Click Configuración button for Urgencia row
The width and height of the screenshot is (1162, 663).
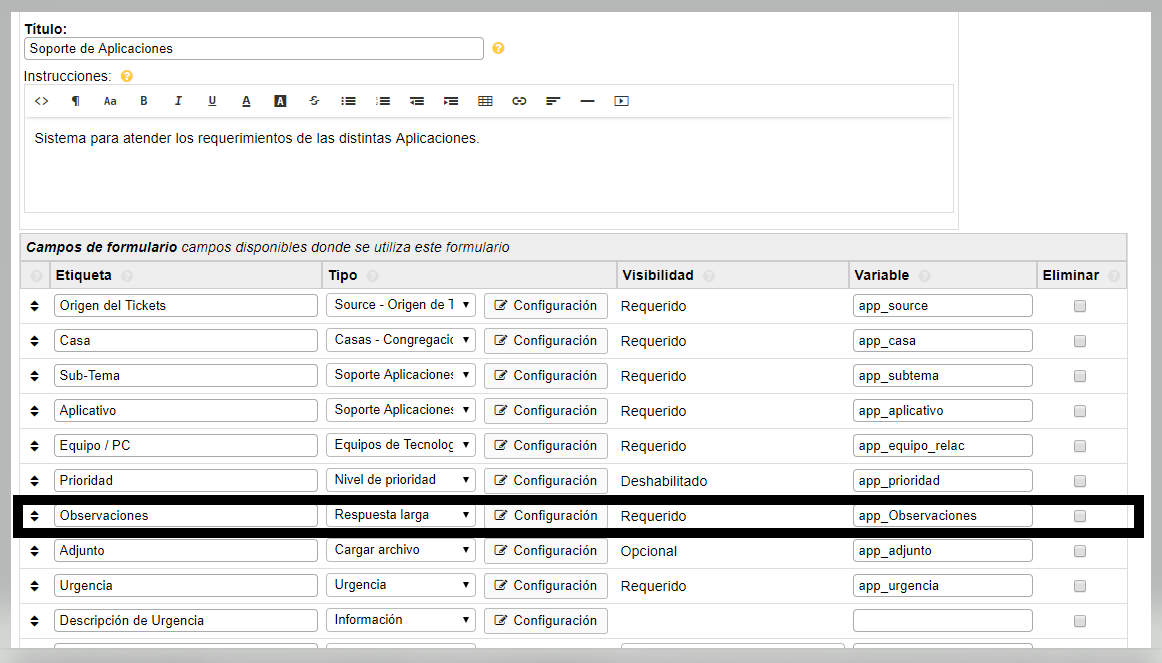(545, 586)
